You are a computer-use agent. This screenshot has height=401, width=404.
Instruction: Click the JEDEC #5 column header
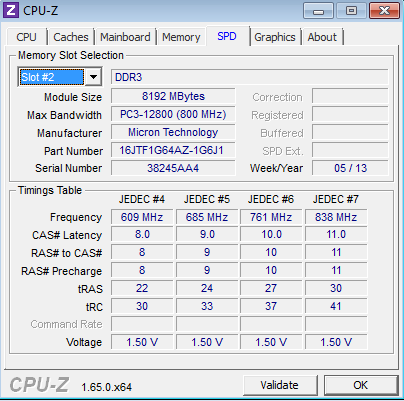(207, 199)
